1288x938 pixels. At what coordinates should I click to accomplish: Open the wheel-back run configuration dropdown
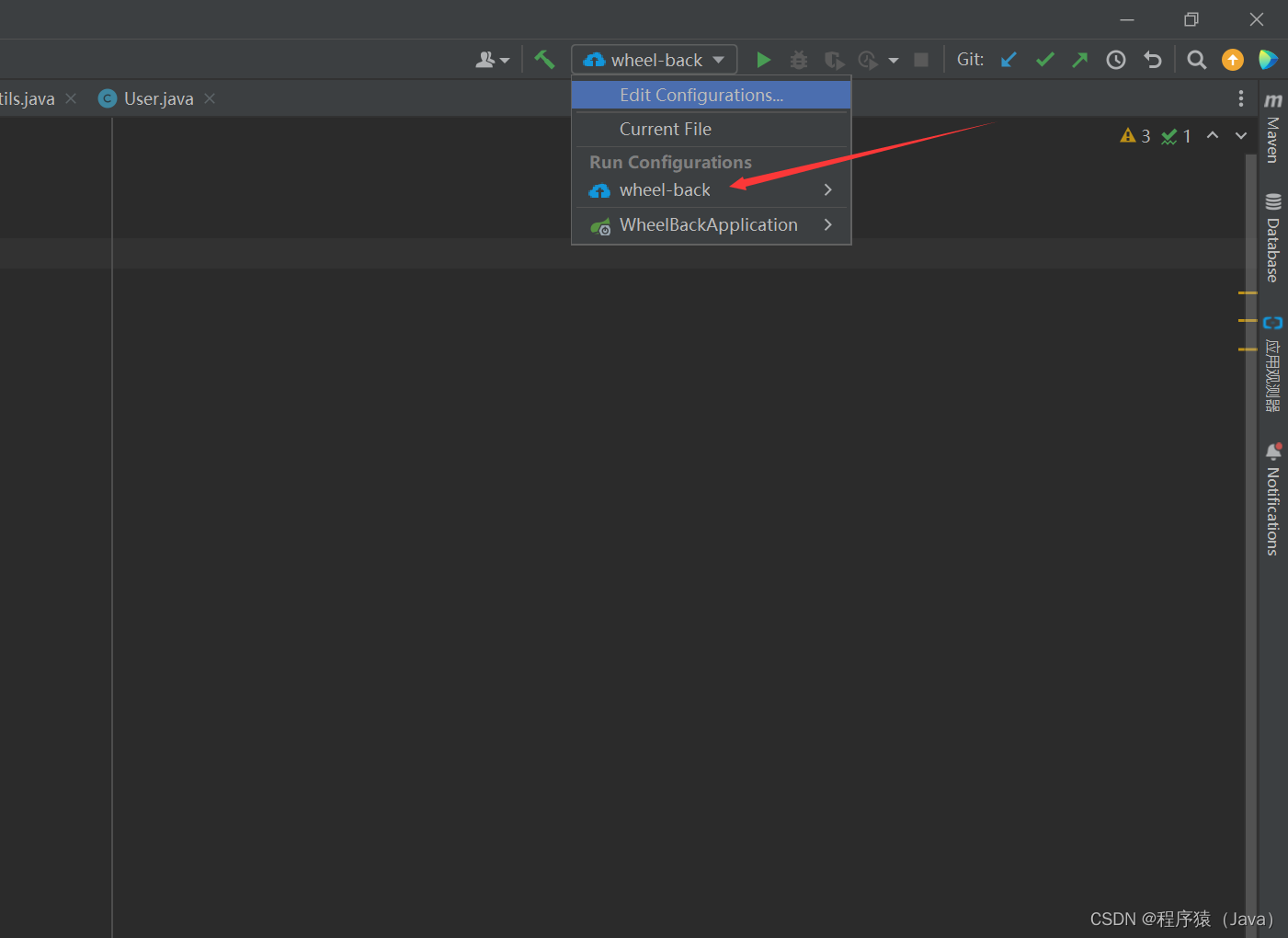[x=655, y=60]
